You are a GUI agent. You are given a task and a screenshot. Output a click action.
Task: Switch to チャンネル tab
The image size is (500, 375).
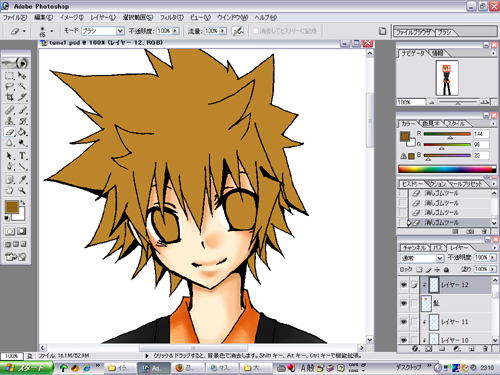pos(414,248)
